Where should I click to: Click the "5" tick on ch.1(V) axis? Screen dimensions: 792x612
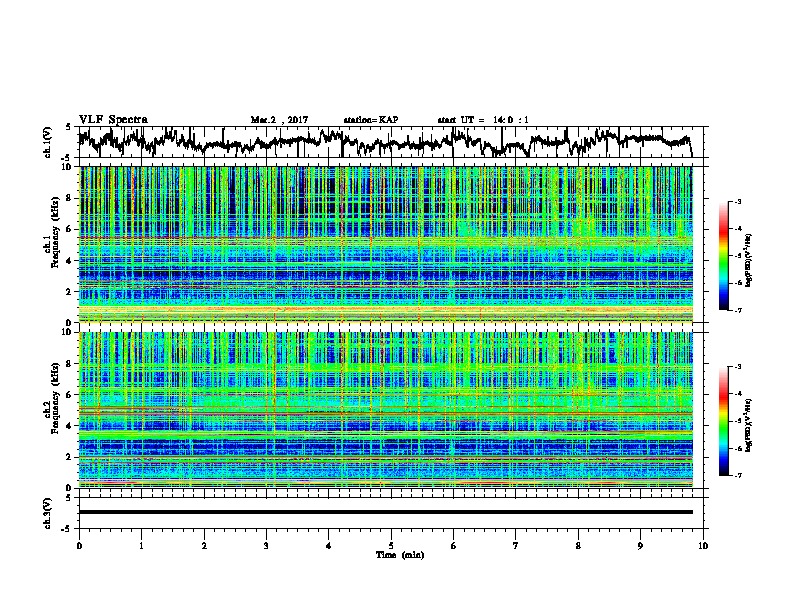68,128
